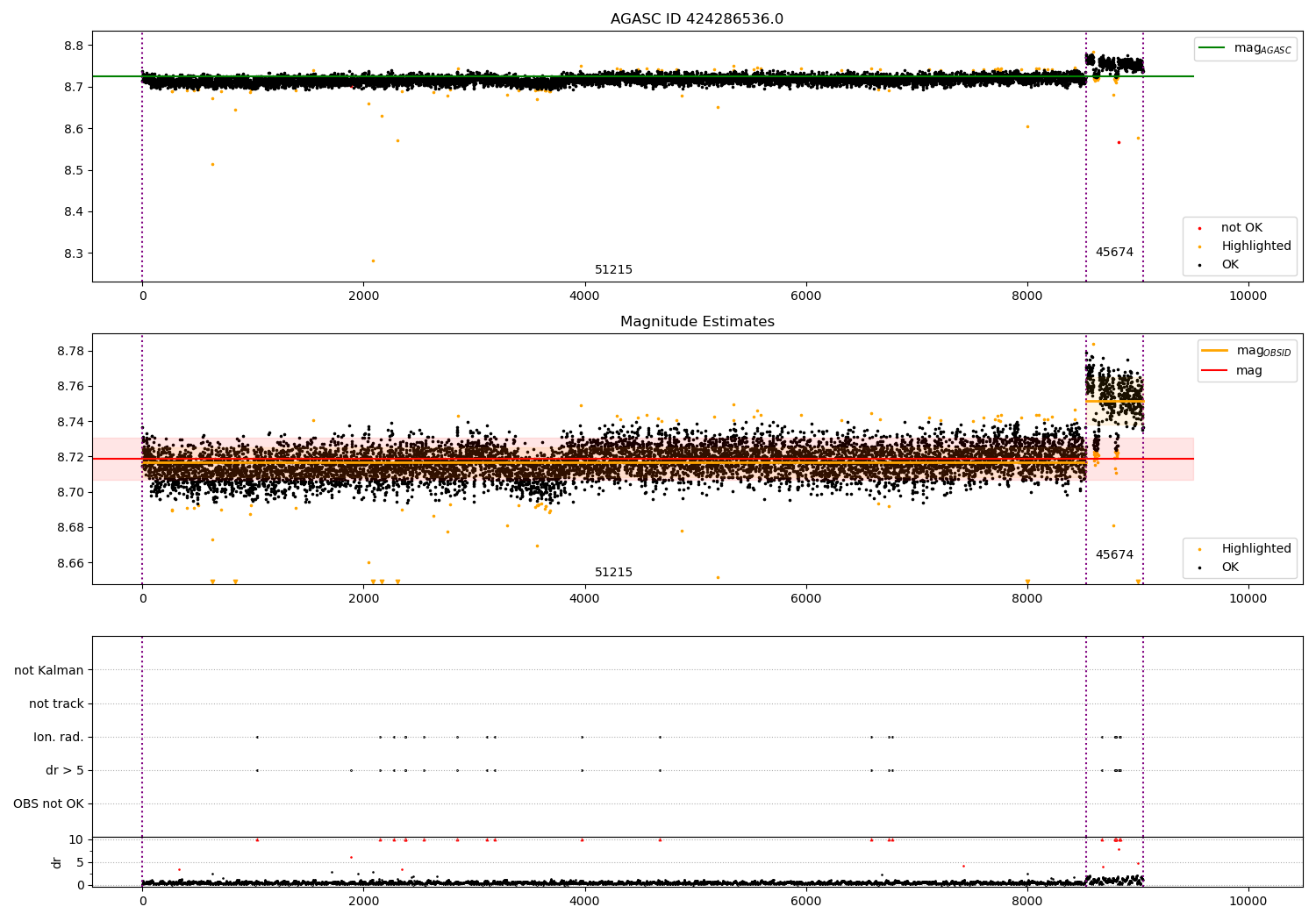The image size is (1316, 921).
Task: Click the "not Kalman" axis label
Action: click(49, 670)
